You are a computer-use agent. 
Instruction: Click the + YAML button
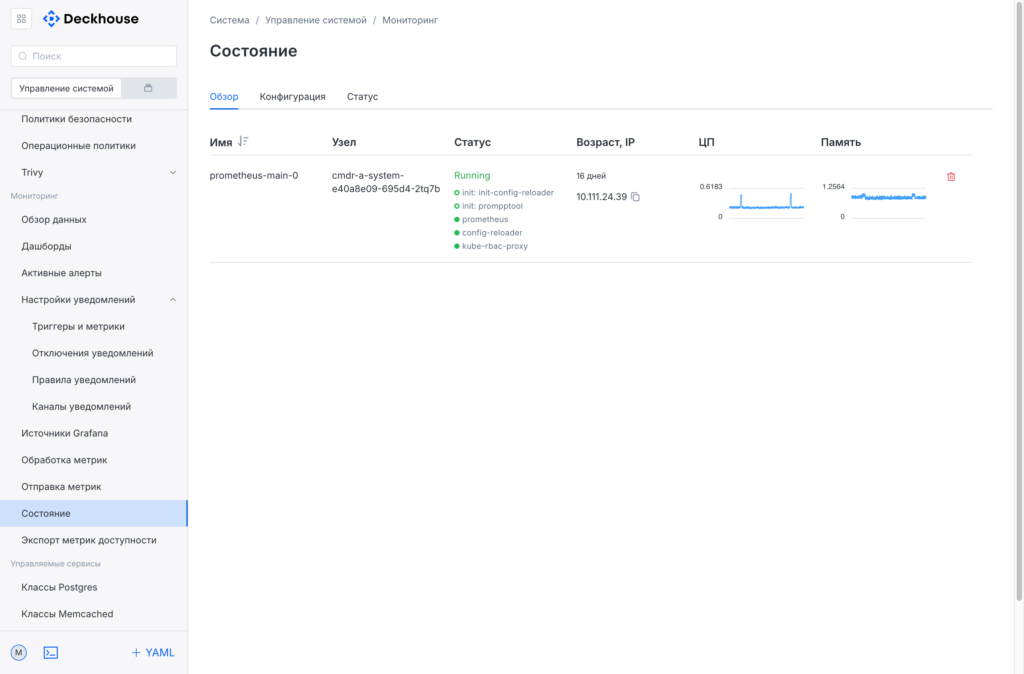[x=153, y=652]
